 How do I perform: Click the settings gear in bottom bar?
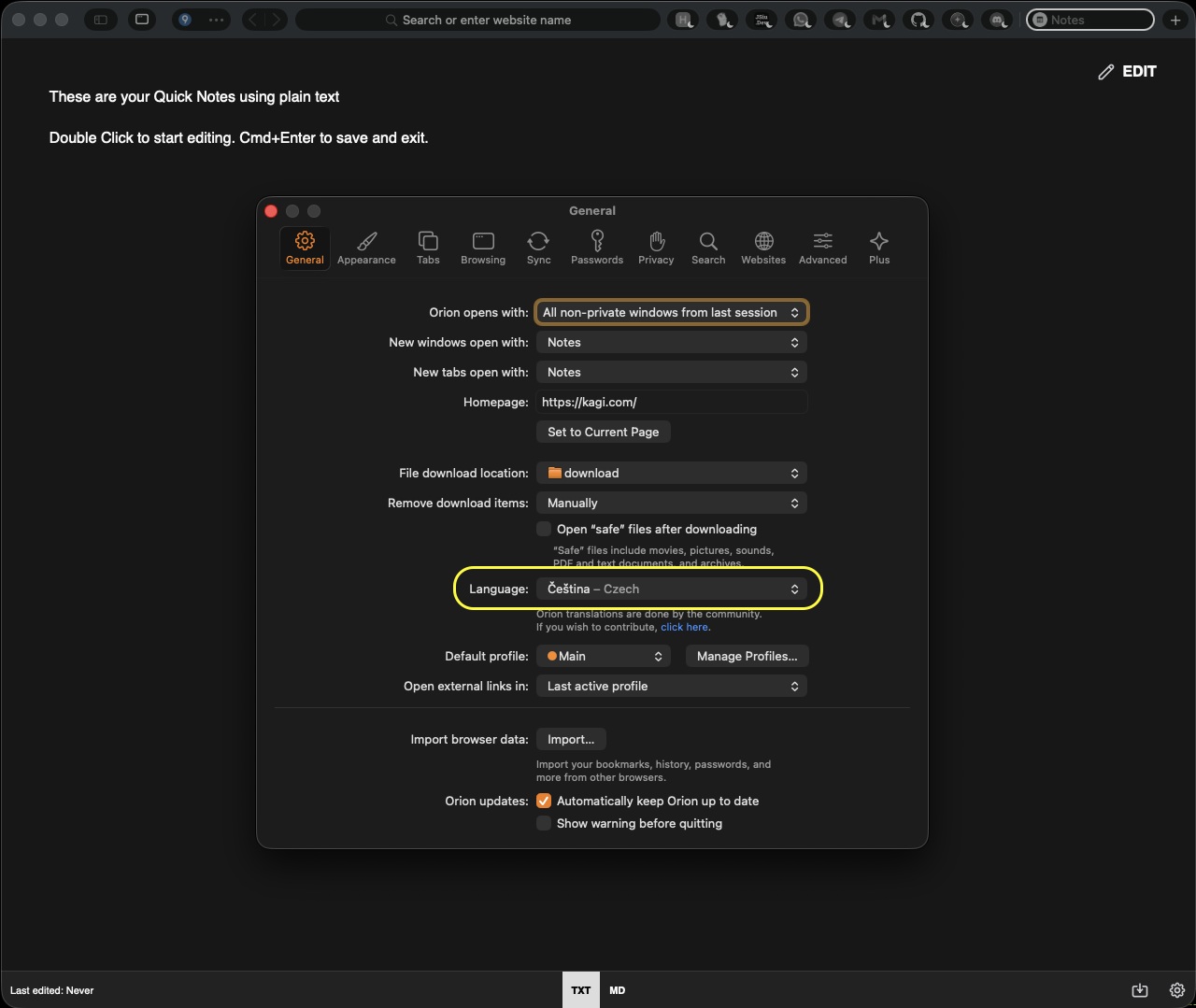pos(1176,989)
